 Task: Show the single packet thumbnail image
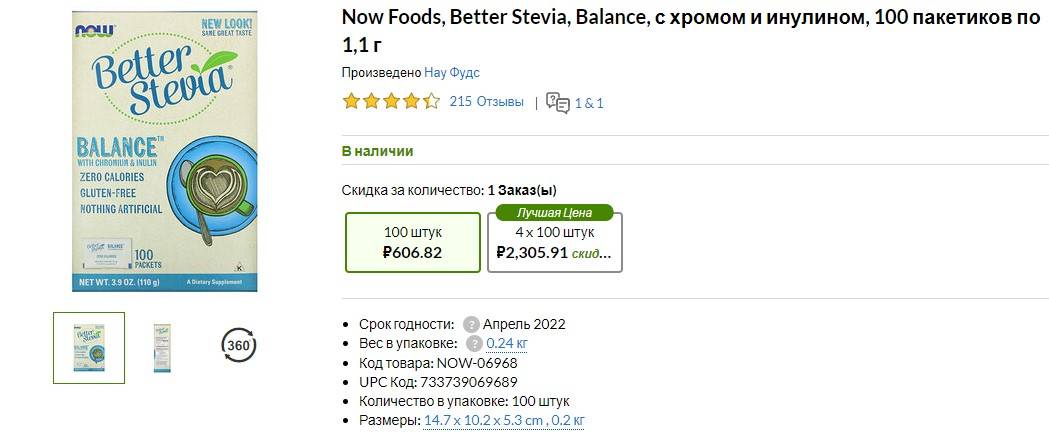pyautogui.click(x=162, y=347)
